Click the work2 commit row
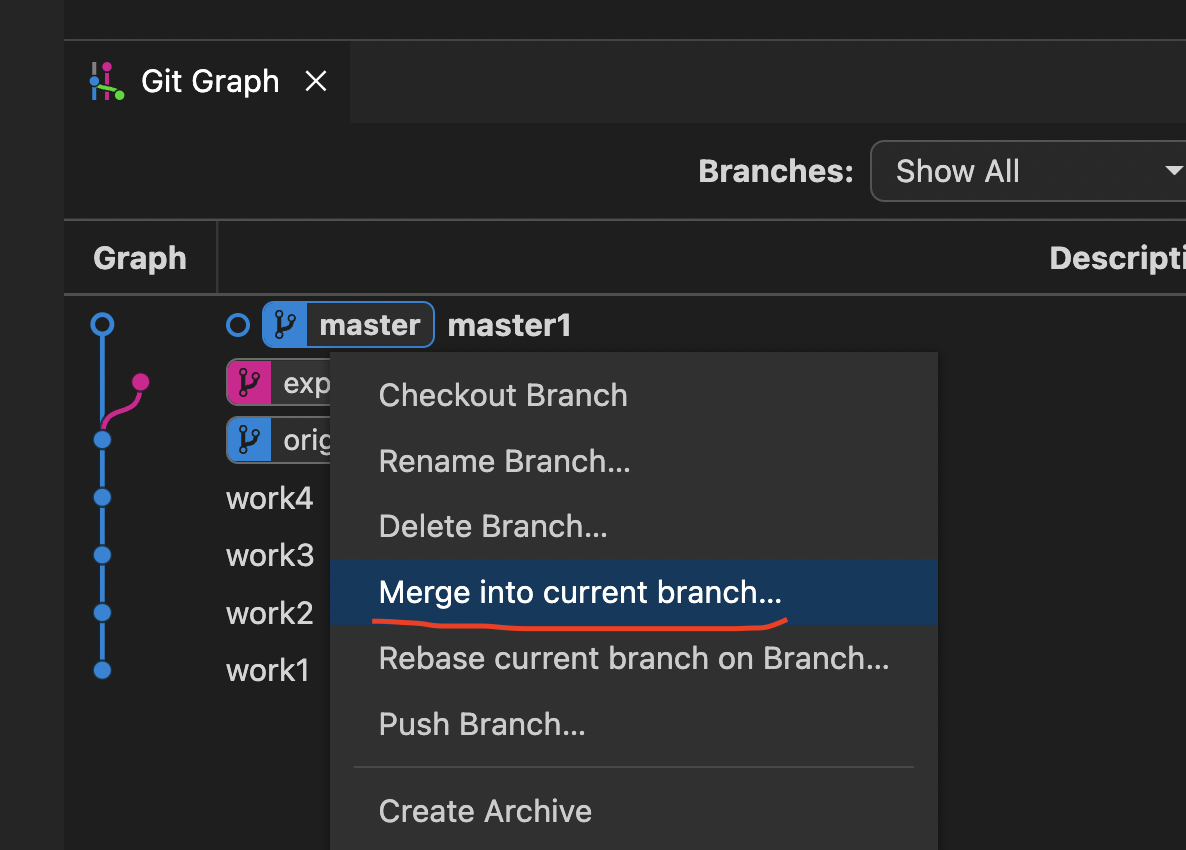The width and height of the screenshot is (1186, 850). pyautogui.click(x=269, y=613)
